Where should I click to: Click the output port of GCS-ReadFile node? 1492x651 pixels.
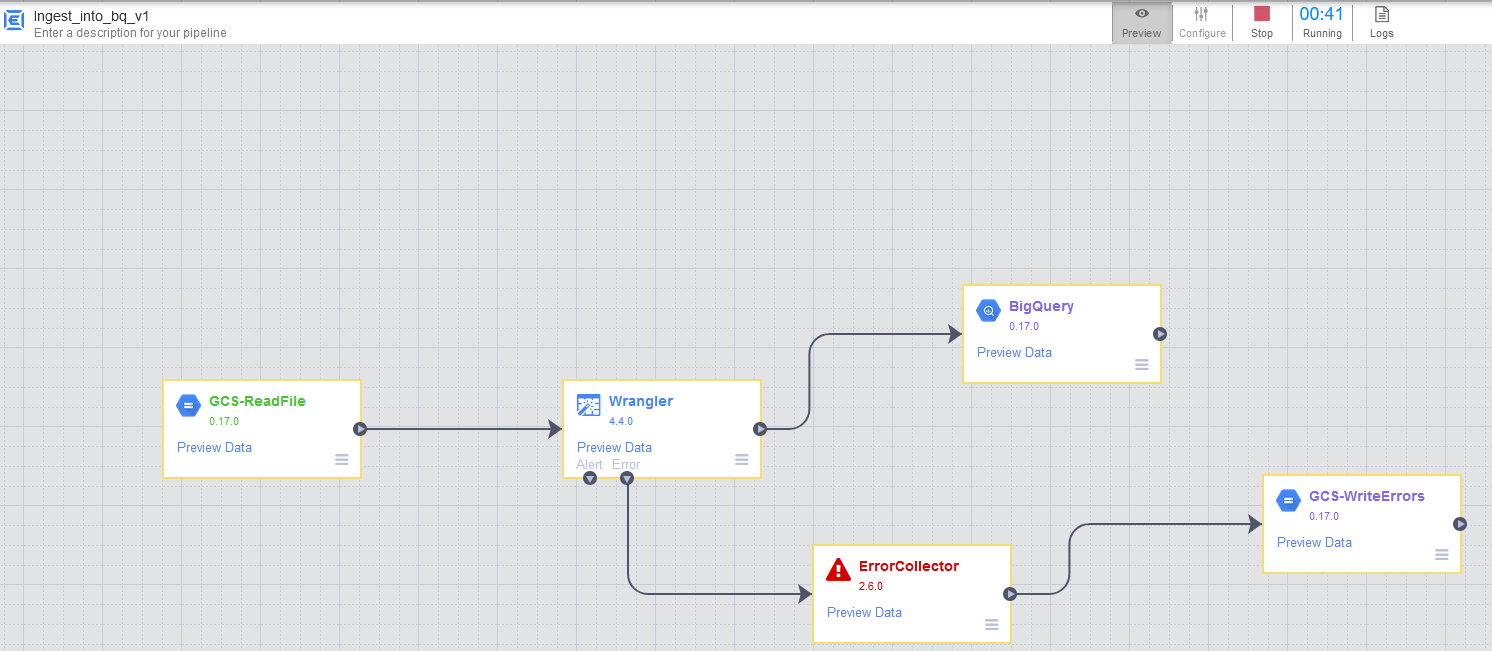[360, 429]
